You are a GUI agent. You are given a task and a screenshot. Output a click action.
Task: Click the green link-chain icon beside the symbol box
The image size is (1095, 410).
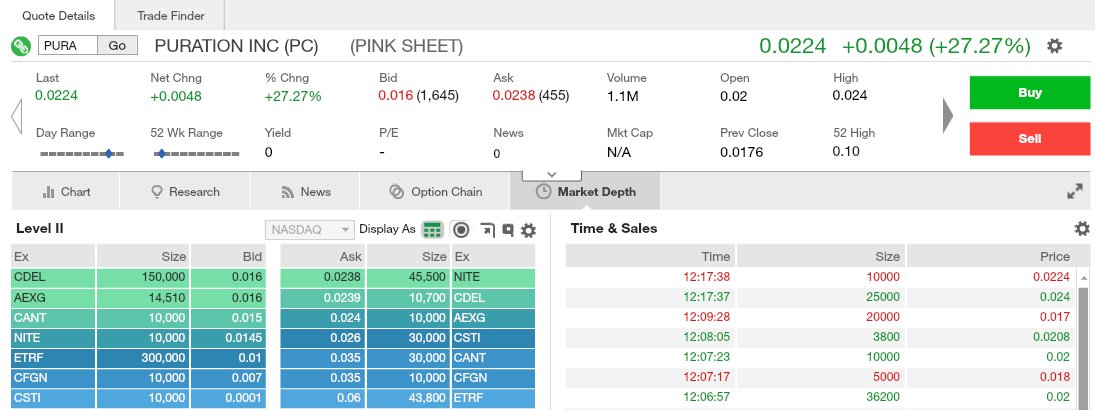(21, 47)
